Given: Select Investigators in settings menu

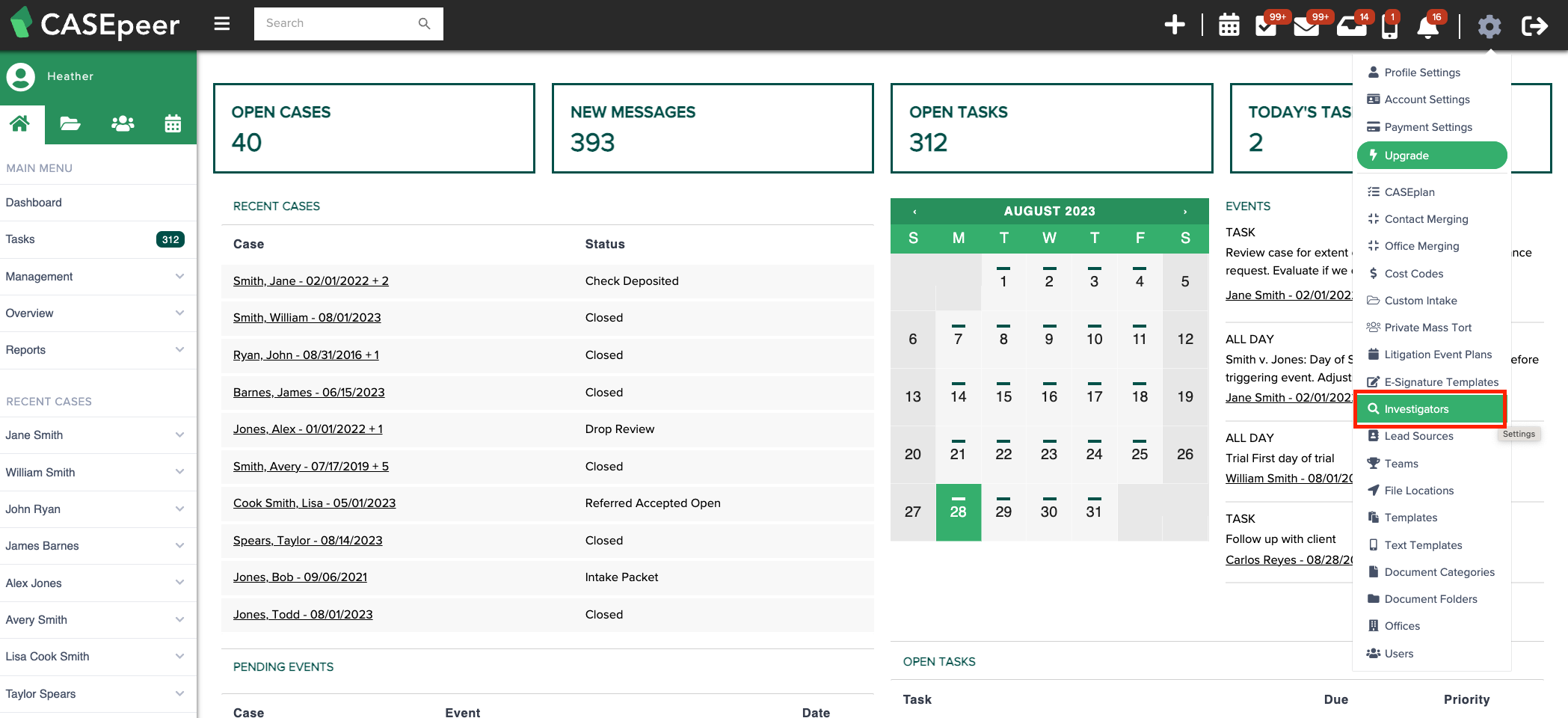Looking at the screenshot, I should (1431, 409).
